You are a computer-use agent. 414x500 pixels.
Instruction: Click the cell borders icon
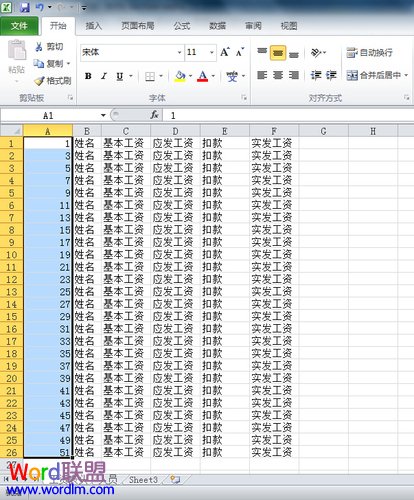(x=150, y=77)
